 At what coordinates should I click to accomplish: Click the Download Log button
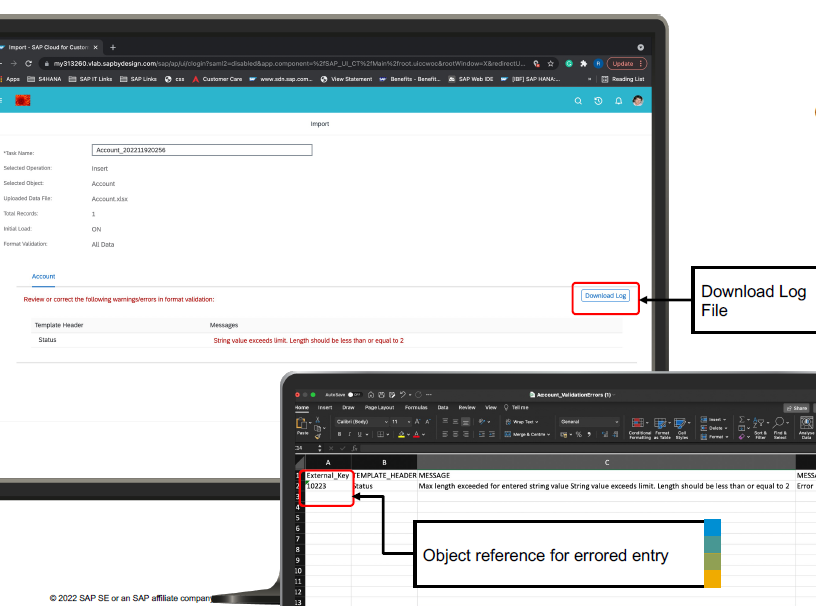pos(605,296)
